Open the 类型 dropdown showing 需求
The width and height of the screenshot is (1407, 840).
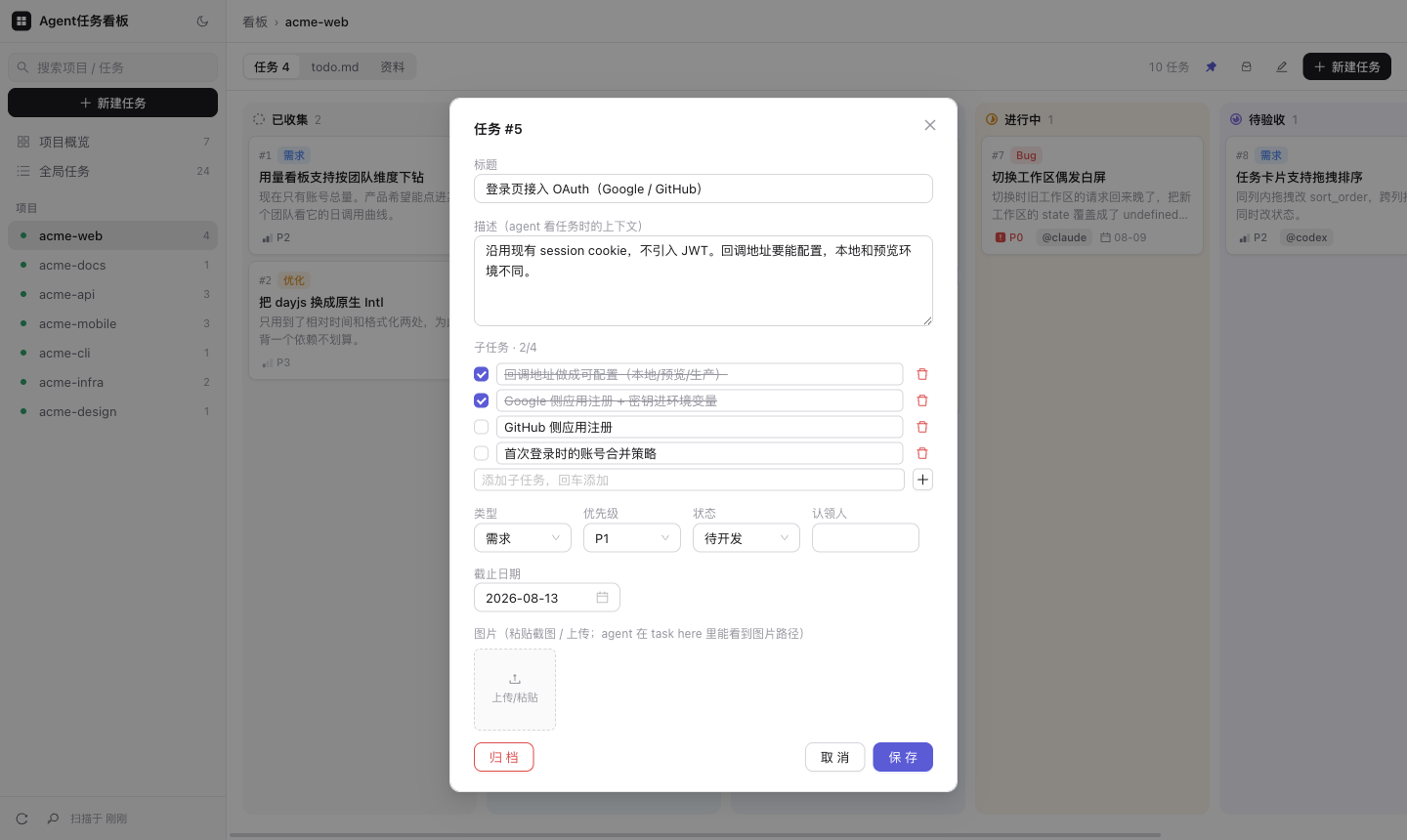tap(523, 538)
